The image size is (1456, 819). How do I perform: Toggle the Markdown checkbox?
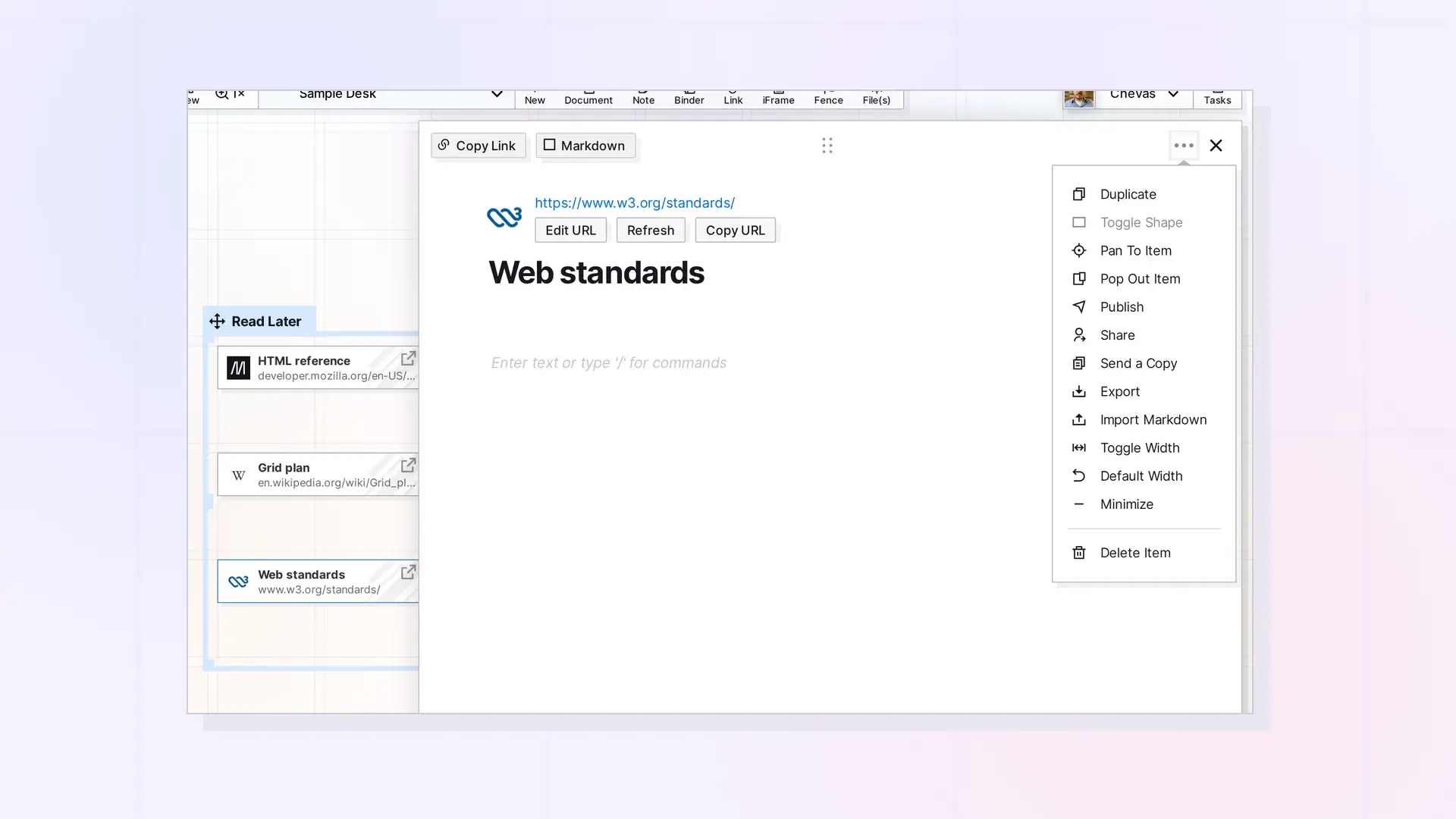click(549, 145)
